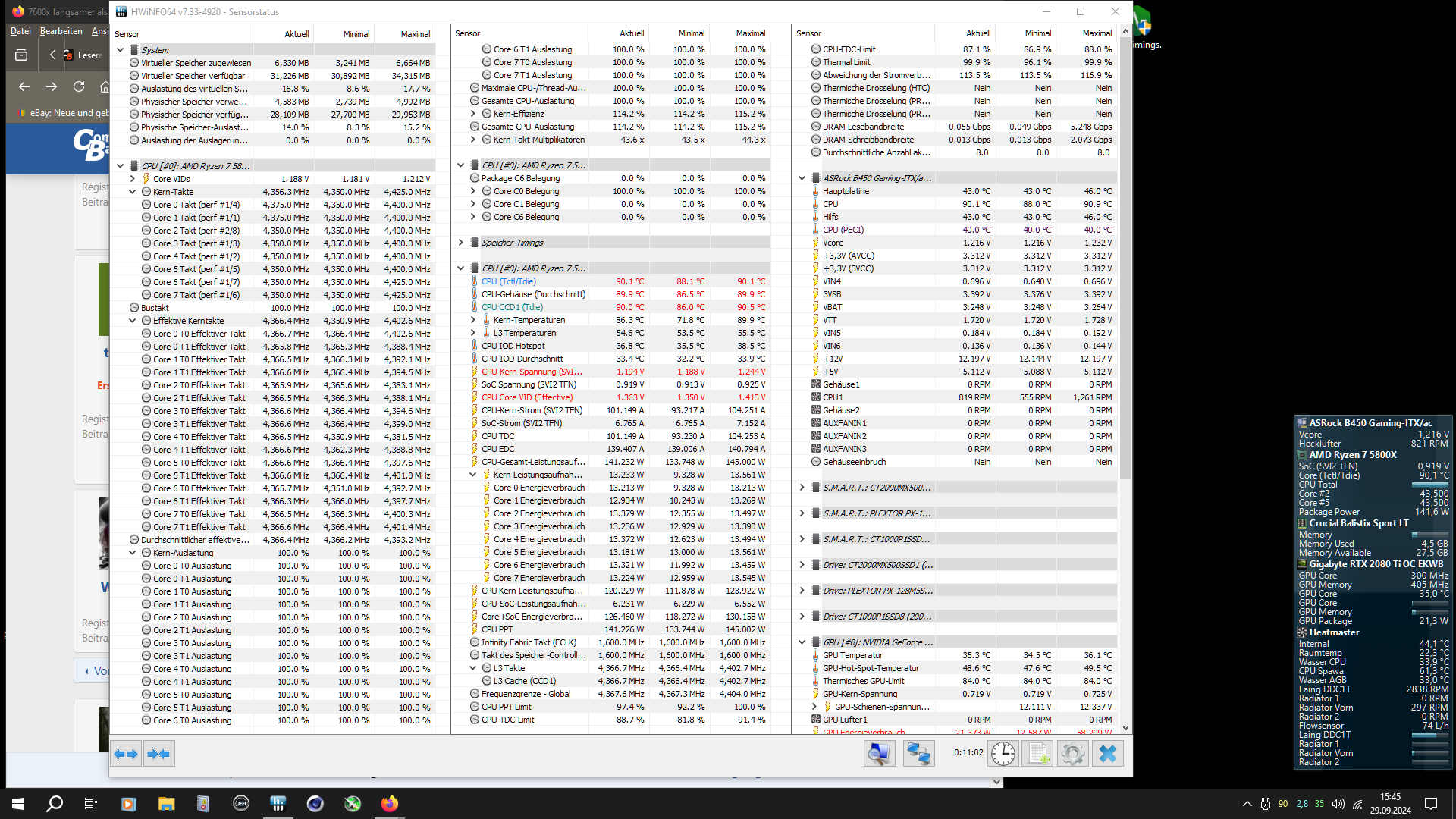Image resolution: width=1456 pixels, height=819 pixels.
Task: Open the Datei menu
Action: coord(20,31)
